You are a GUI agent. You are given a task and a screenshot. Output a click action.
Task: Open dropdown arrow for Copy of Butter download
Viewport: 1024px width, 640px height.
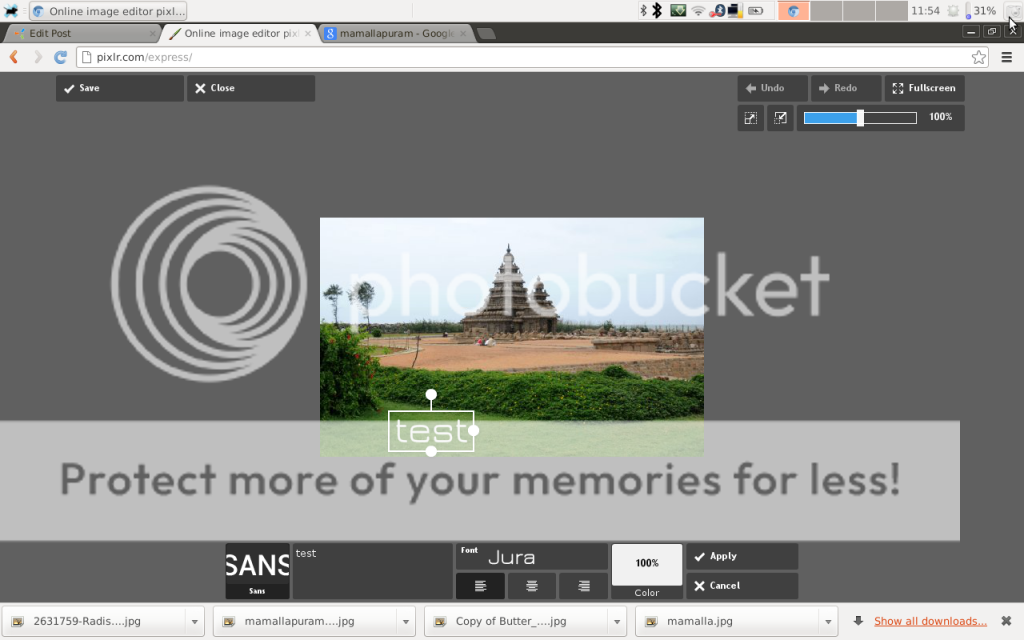point(617,621)
